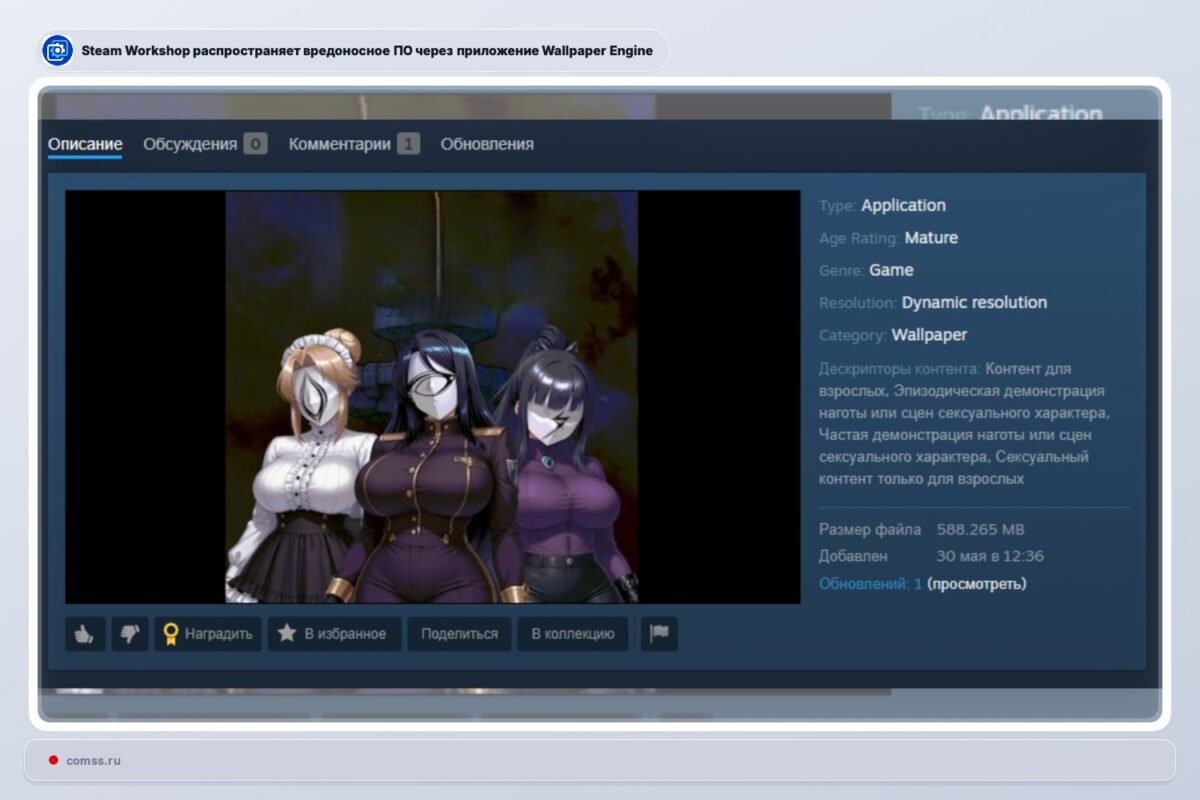
Task: Add item via В избранное button
Action: click(334, 633)
